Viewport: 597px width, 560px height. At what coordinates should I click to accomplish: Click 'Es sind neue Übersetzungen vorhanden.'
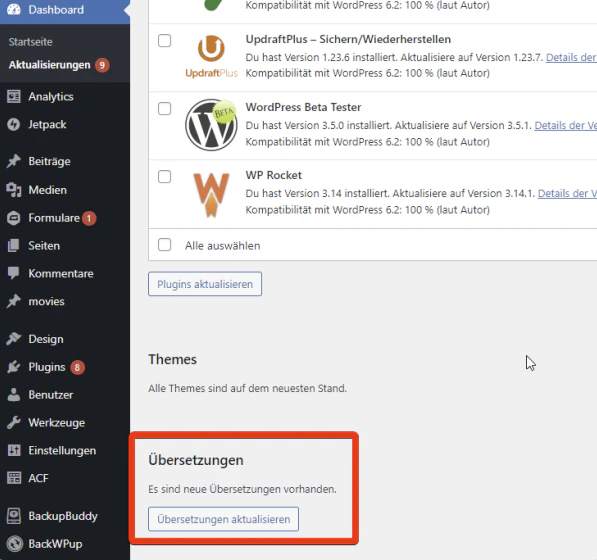point(242,489)
